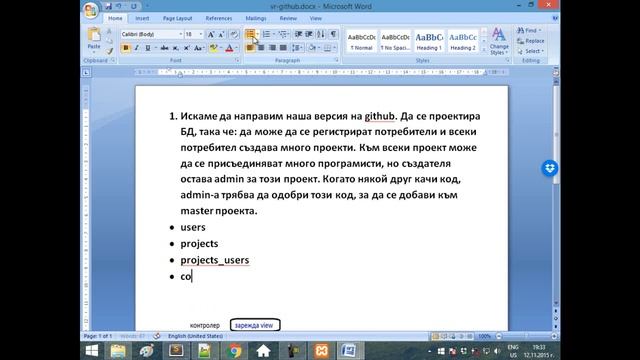Expand the Font dialog launcher

(x=237, y=60)
